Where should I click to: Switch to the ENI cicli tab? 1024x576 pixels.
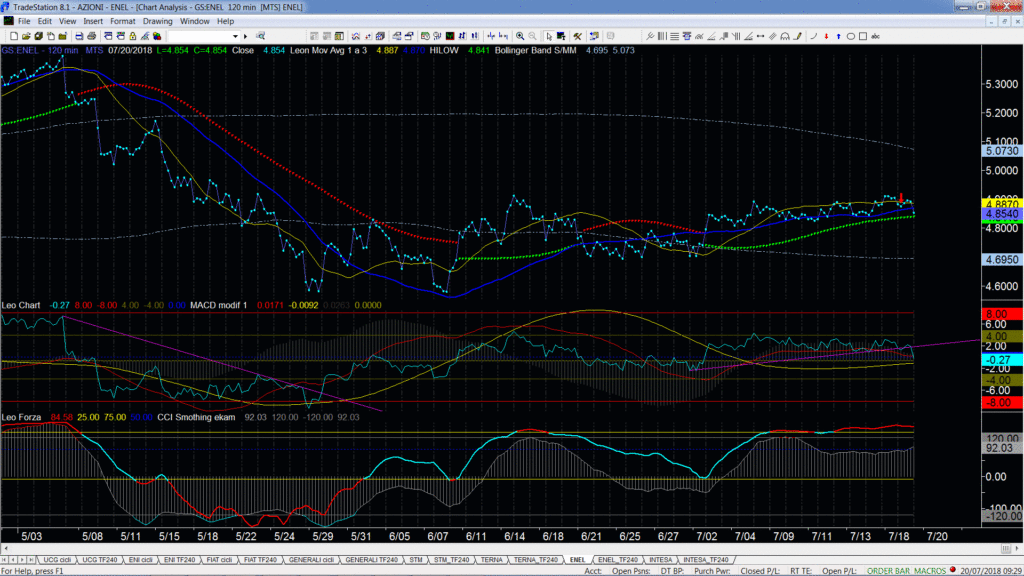click(140, 560)
